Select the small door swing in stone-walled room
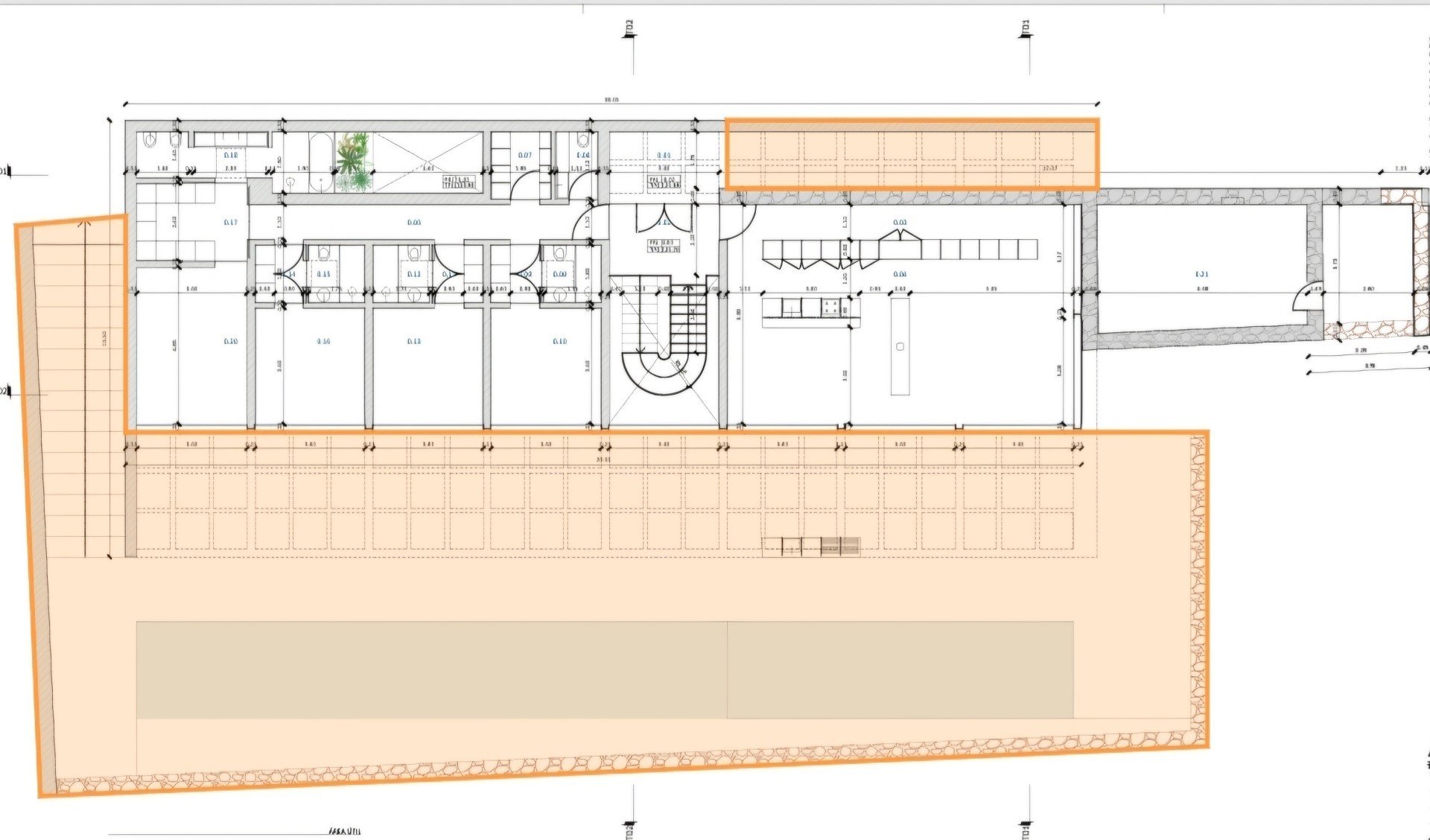This screenshot has height=840, width=1430. (1306, 299)
